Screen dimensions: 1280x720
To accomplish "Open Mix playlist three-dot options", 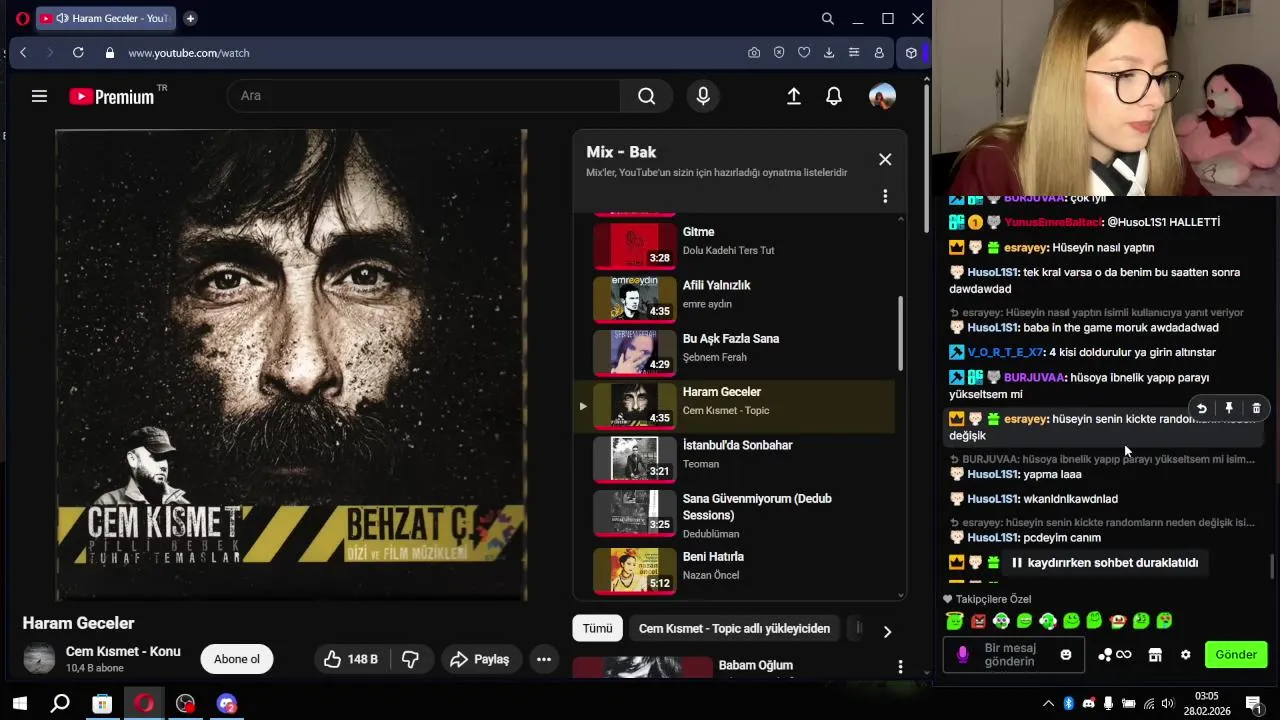I will (885, 196).
